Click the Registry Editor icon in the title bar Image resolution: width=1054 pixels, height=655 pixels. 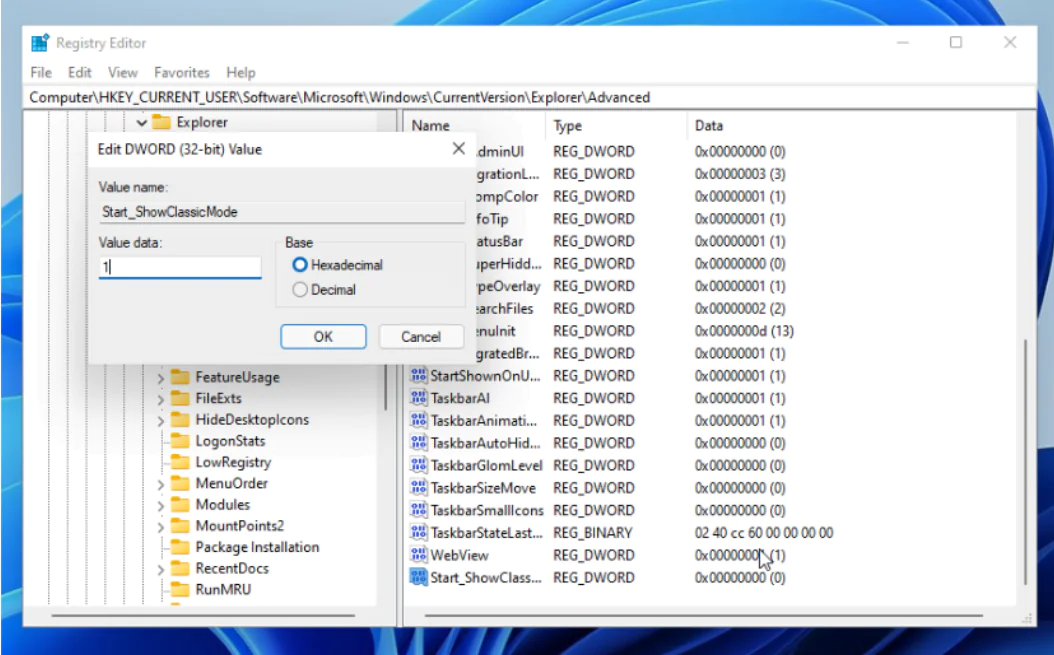[x=39, y=42]
